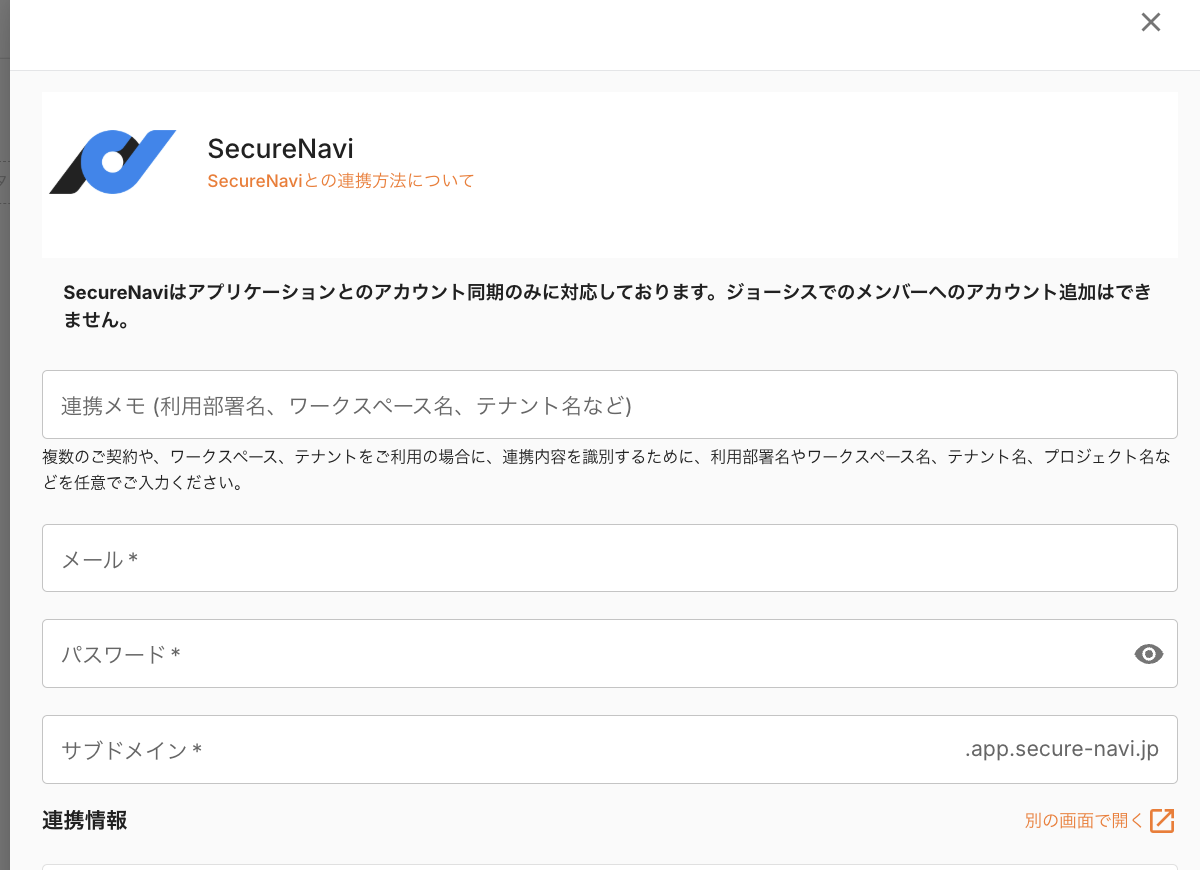Click the external link icon beside 別の画面で開く
This screenshot has height=870, width=1200.
(1162, 820)
